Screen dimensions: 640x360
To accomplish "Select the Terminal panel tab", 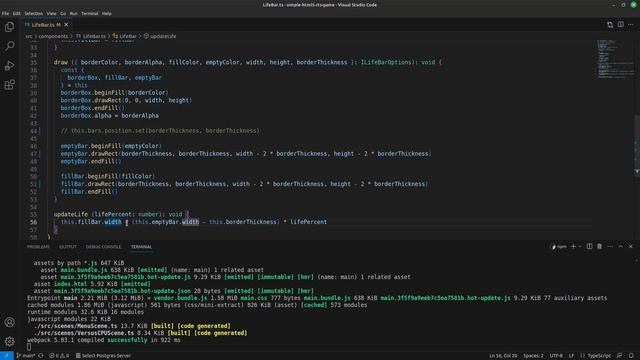I will point(141,247).
